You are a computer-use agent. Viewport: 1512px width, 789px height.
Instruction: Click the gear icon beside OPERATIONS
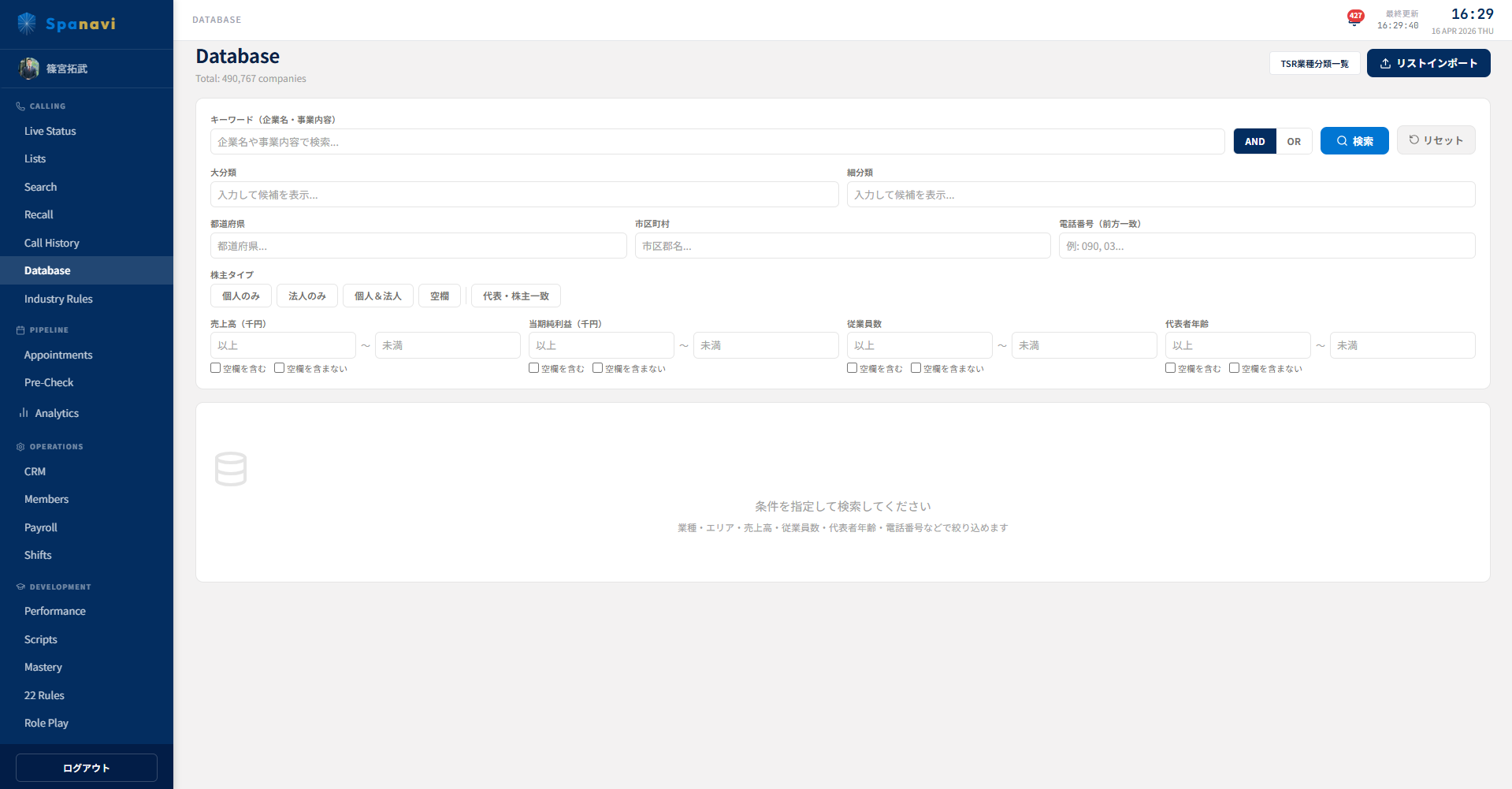pyautogui.click(x=19, y=446)
